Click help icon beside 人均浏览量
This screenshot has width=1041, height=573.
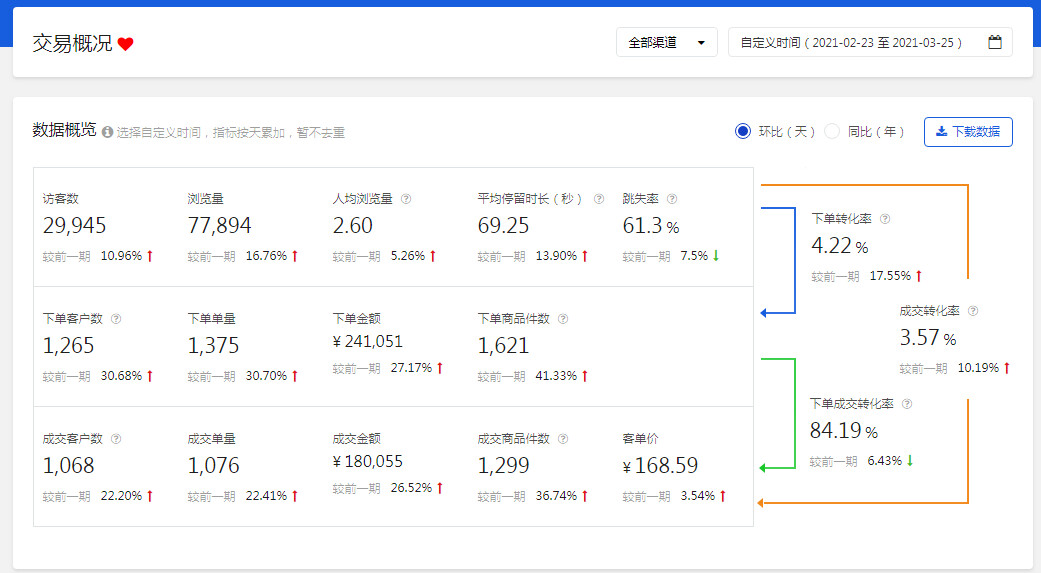(406, 199)
